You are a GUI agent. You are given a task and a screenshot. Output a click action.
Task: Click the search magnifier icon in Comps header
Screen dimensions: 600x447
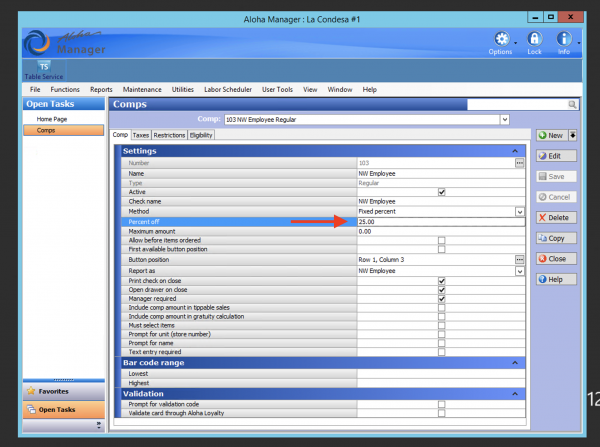[x=572, y=104]
